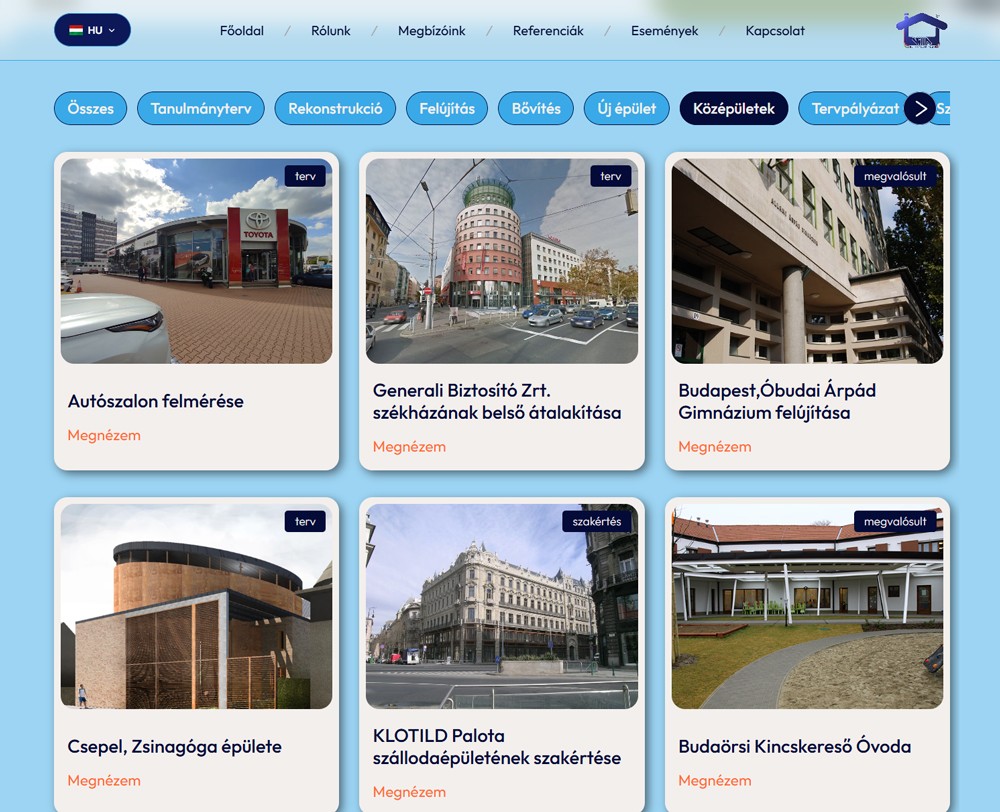
Task: Filter by Új épület
Action: pyautogui.click(x=626, y=108)
